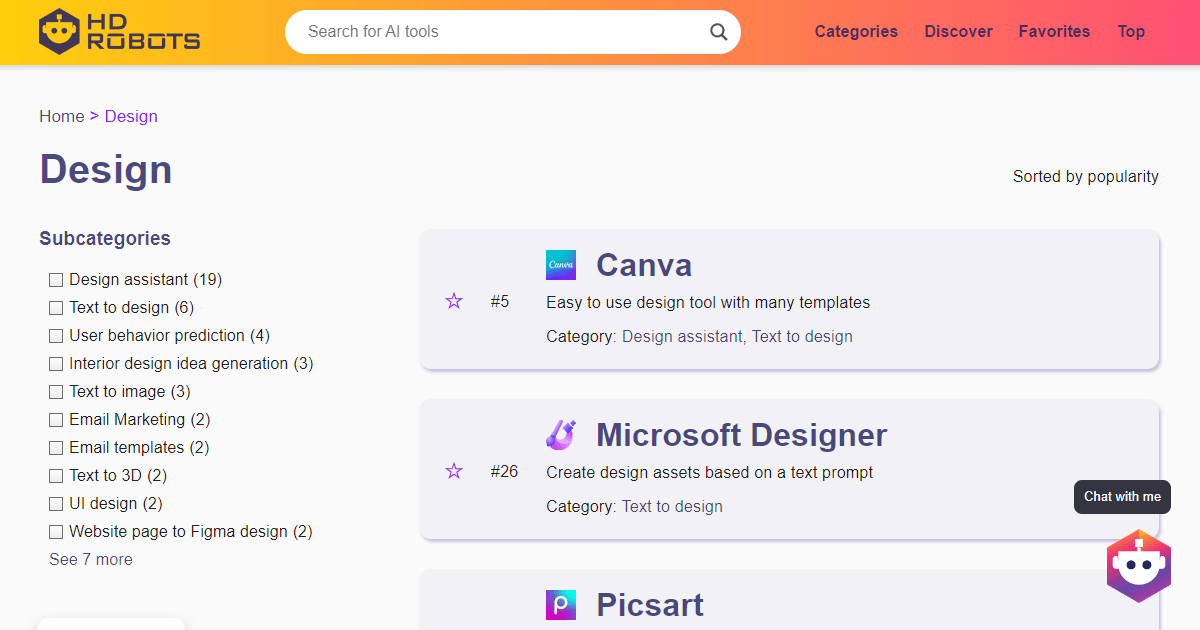Click the Sorted by popularity label
The width and height of the screenshot is (1200, 630).
click(1086, 176)
